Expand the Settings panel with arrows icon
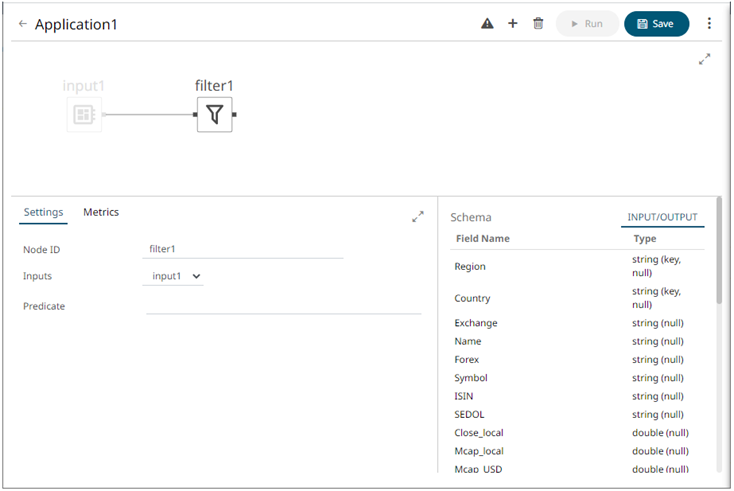The image size is (734, 491). 418,216
